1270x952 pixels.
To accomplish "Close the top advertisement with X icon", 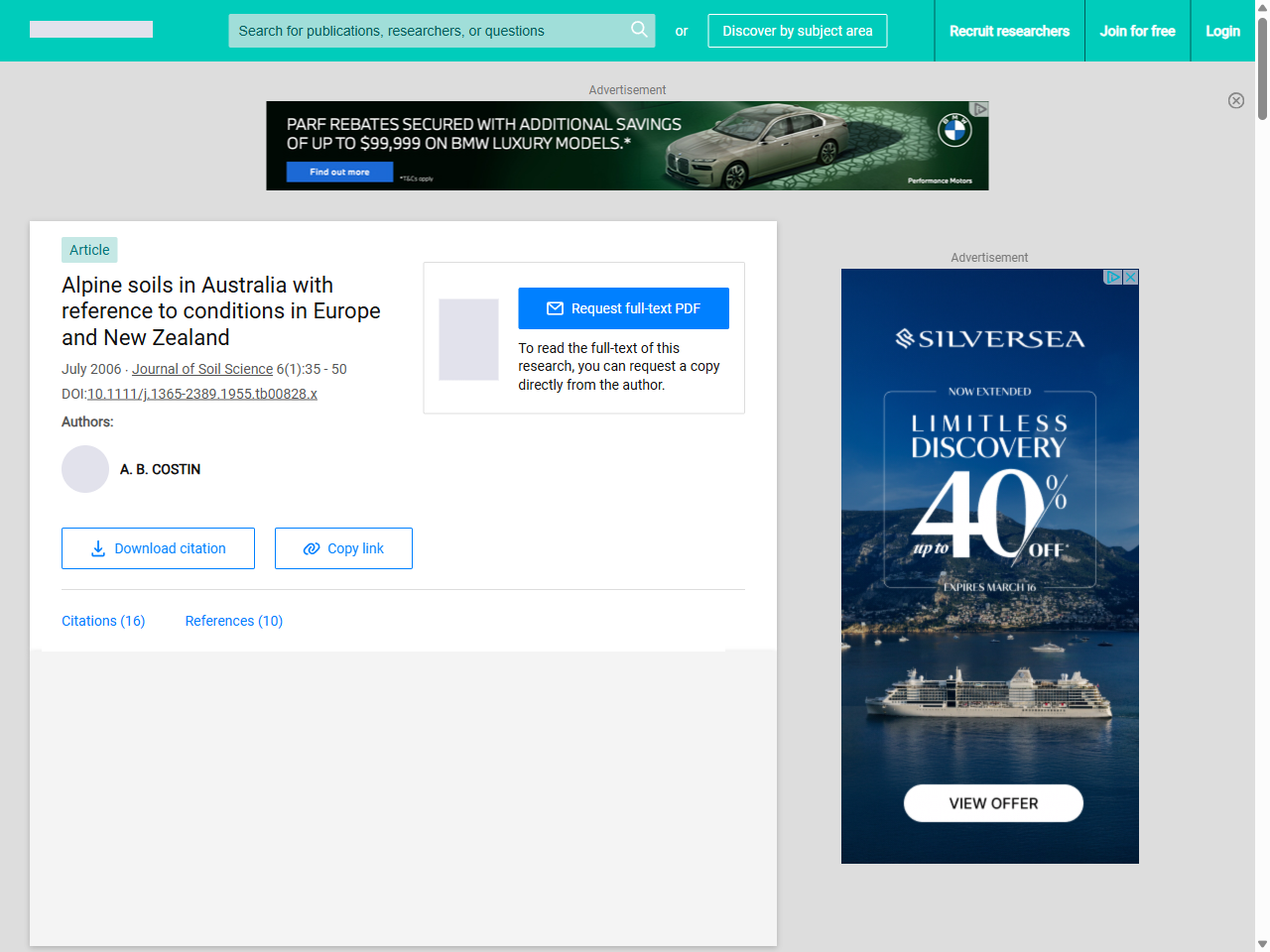I will click(x=1235, y=100).
